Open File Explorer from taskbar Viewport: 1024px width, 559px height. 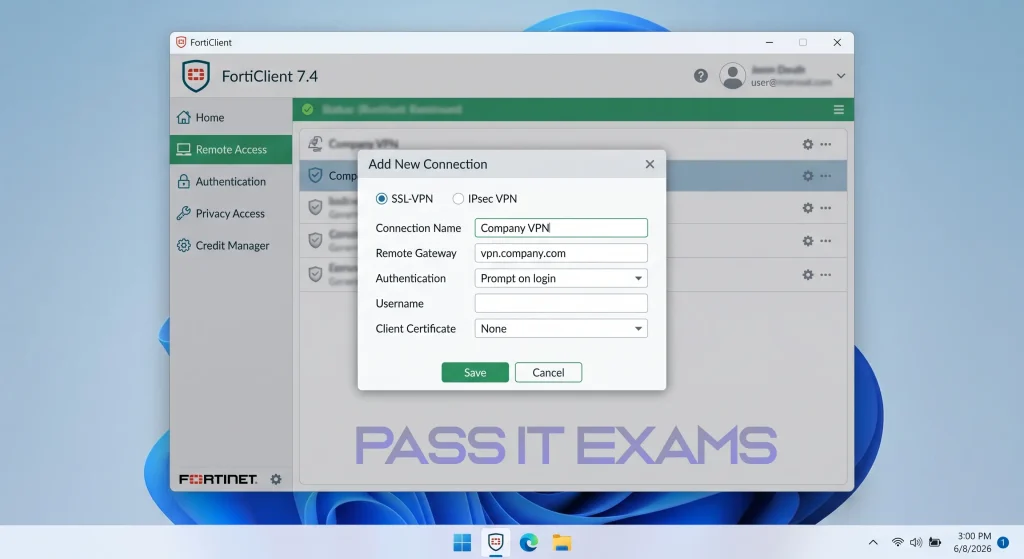pos(562,543)
